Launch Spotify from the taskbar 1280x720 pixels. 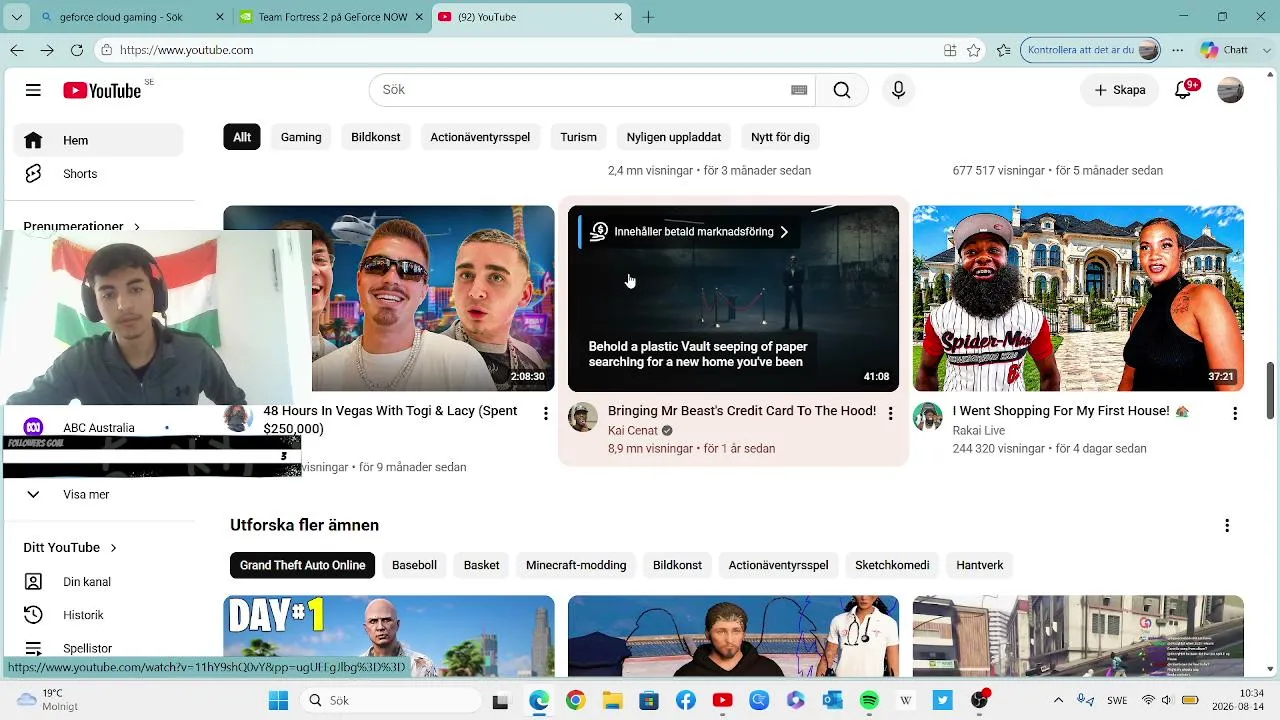point(869,700)
